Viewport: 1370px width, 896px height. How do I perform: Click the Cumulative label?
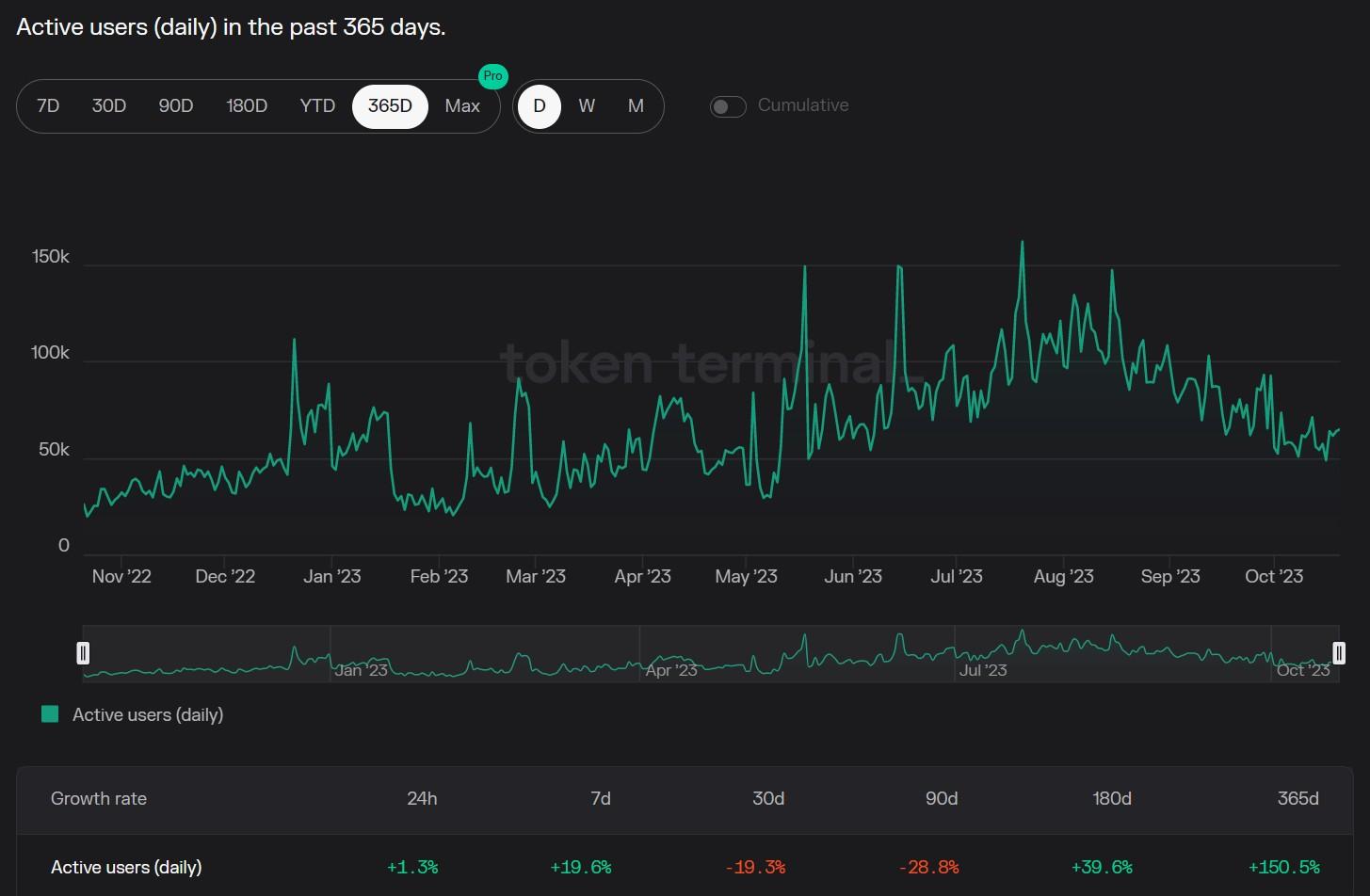point(803,105)
